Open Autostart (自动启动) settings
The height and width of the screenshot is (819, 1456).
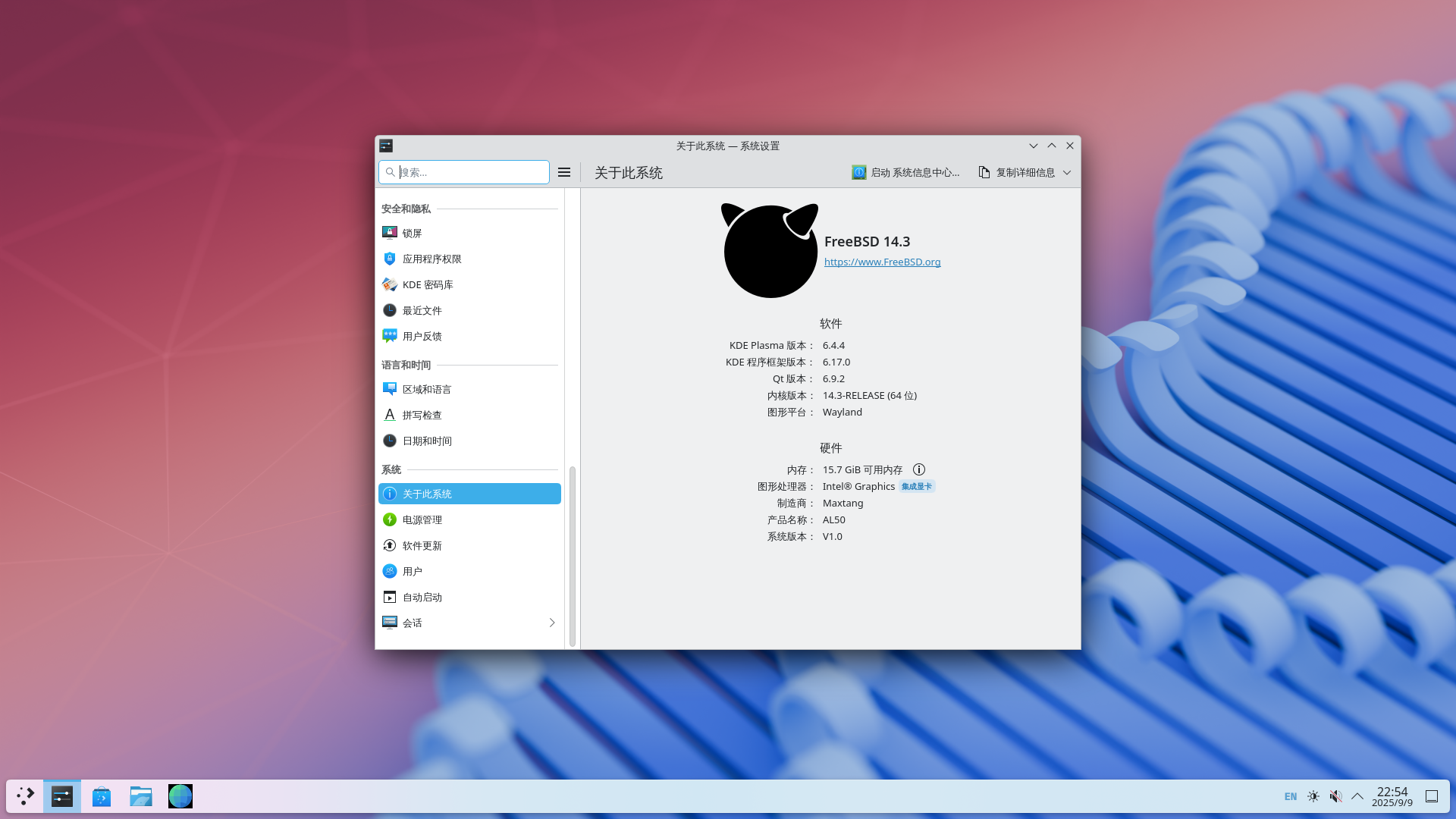[x=469, y=597]
